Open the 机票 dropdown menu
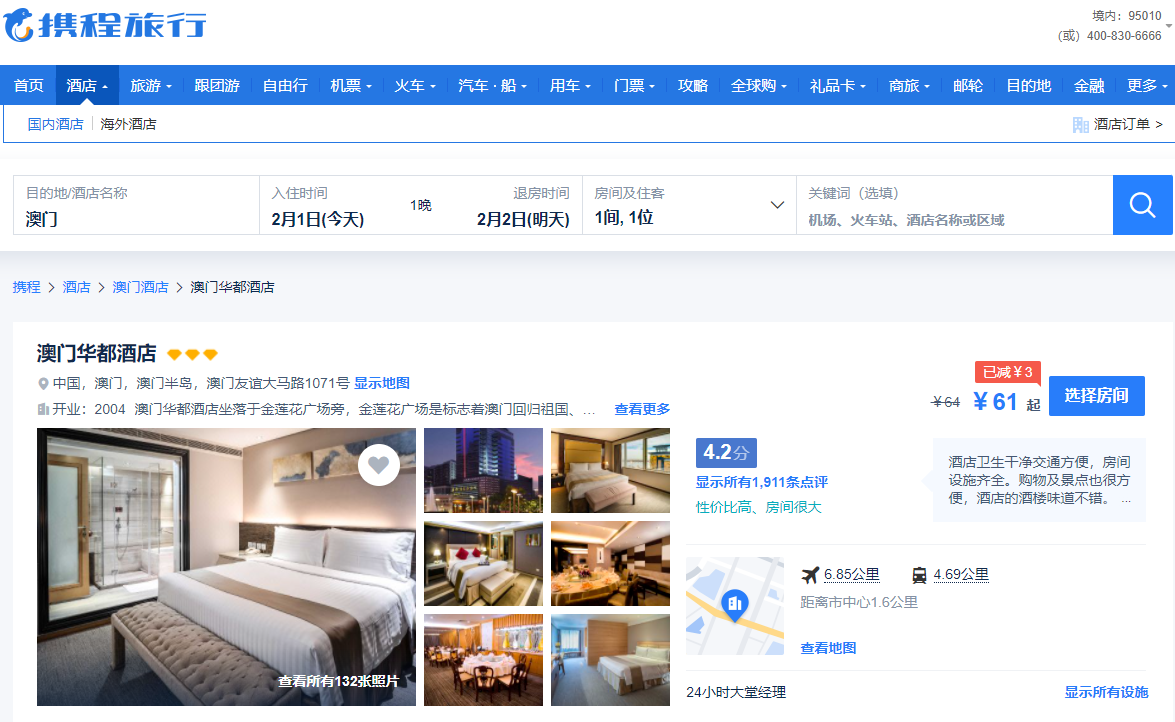This screenshot has width=1175, height=722. [351, 85]
